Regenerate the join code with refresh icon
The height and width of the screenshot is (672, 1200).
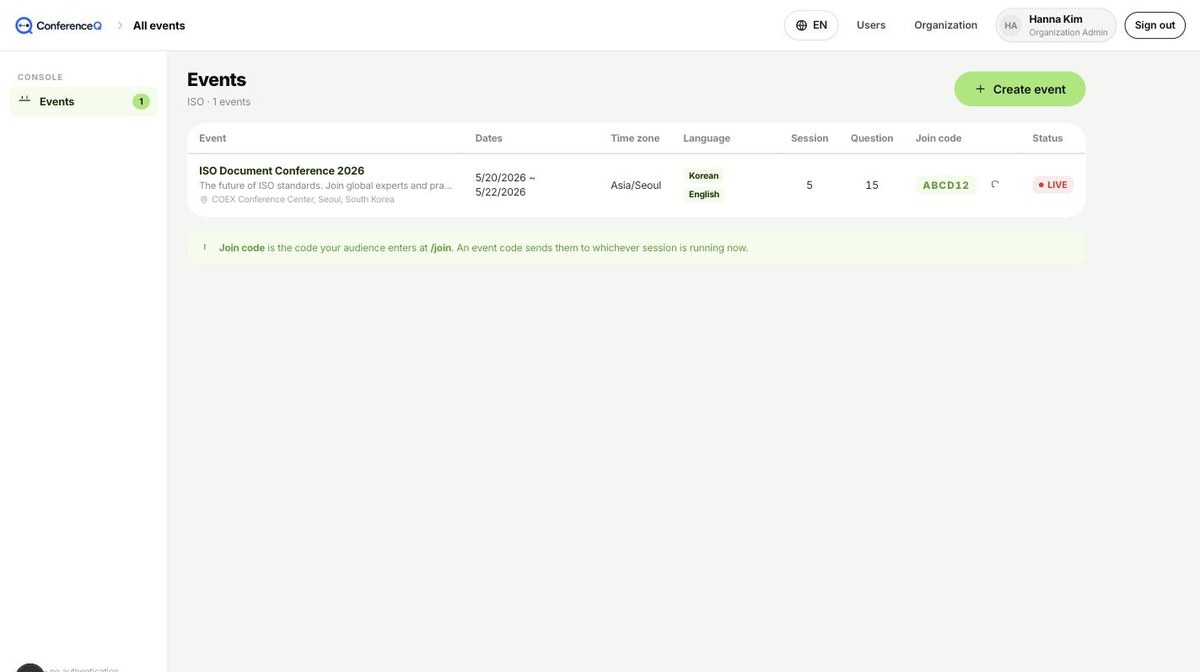pos(995,184)
